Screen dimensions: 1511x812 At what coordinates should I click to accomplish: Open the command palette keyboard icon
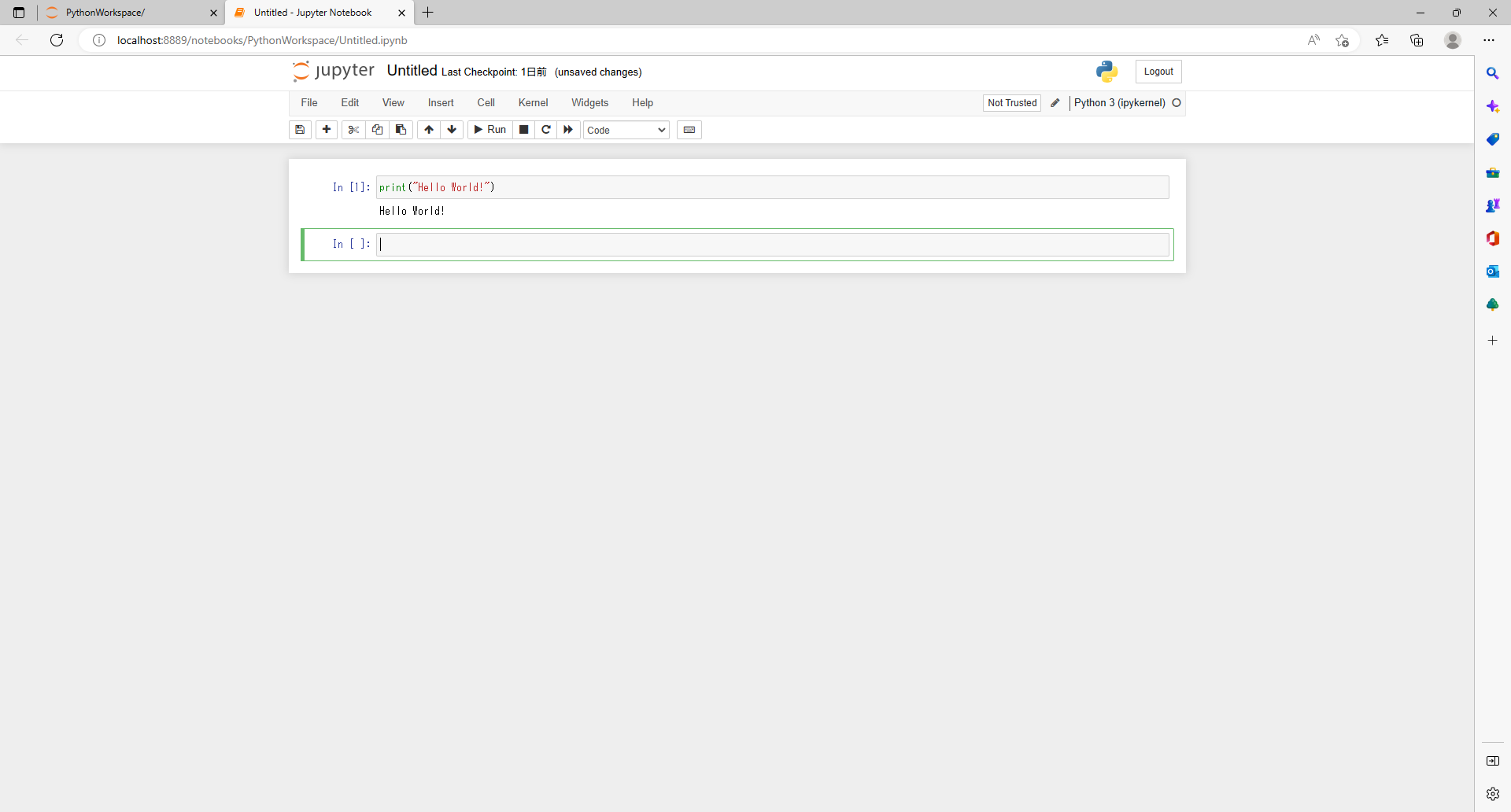point(689,130)
